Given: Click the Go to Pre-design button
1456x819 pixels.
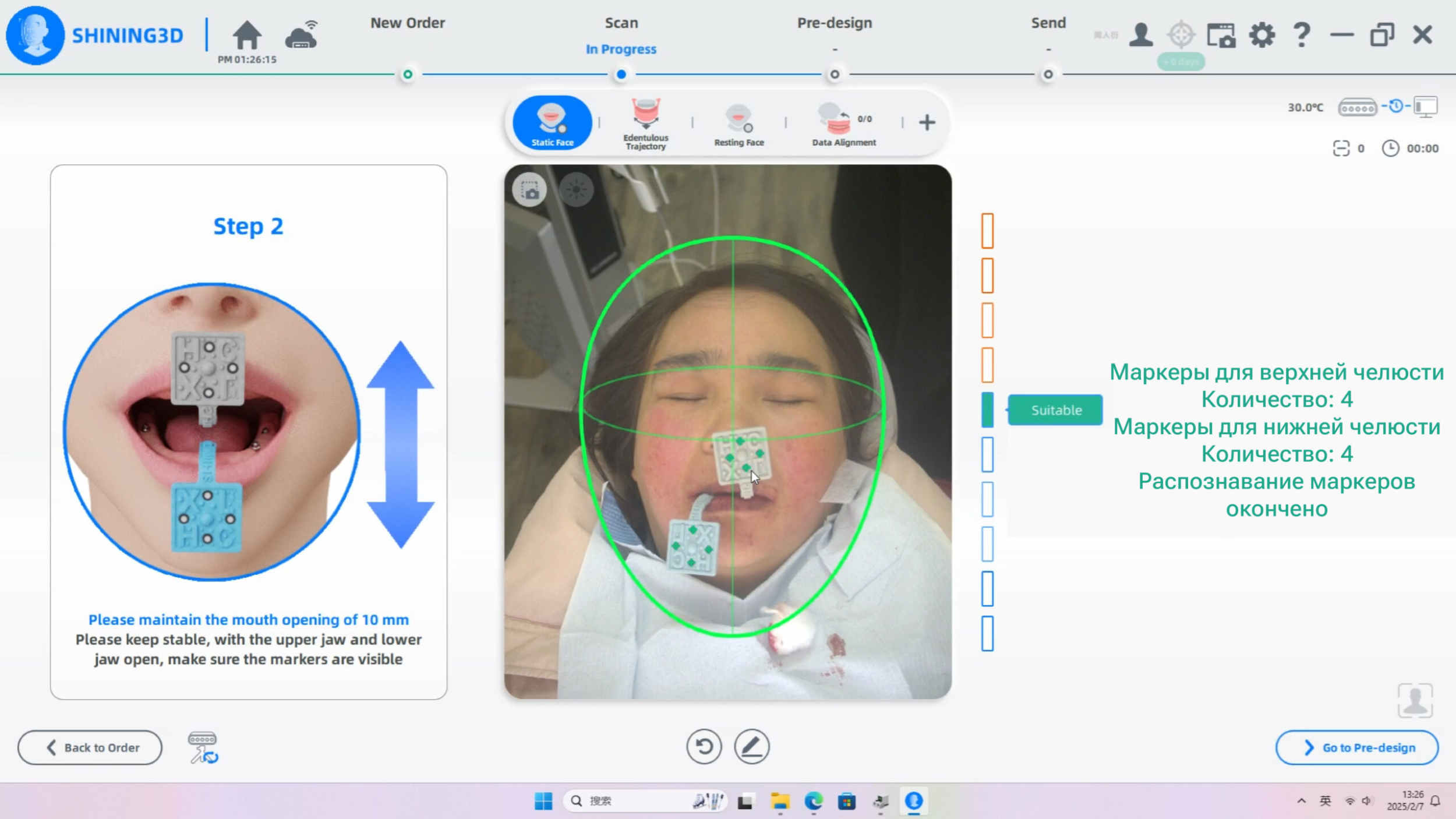Looking at the screenshot, I should pos(1356,747).
